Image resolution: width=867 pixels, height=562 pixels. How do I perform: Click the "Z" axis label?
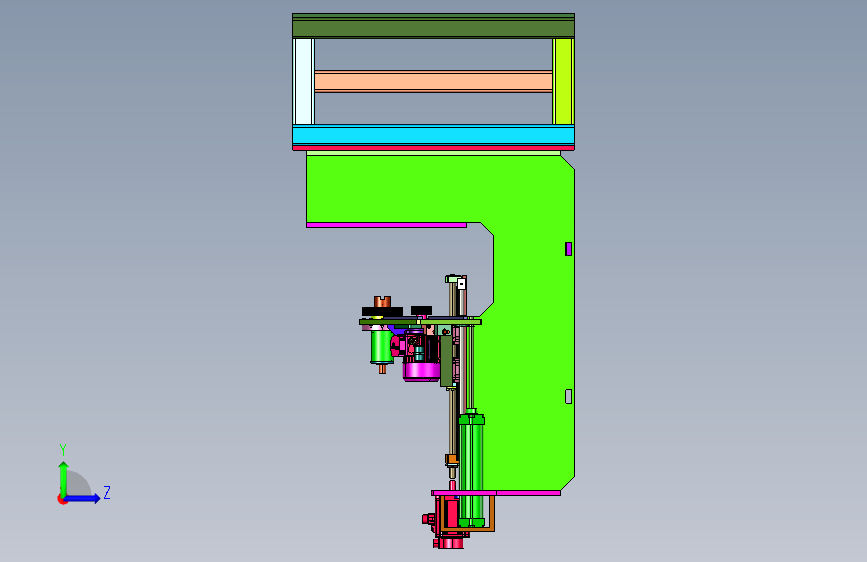[107, 492]
